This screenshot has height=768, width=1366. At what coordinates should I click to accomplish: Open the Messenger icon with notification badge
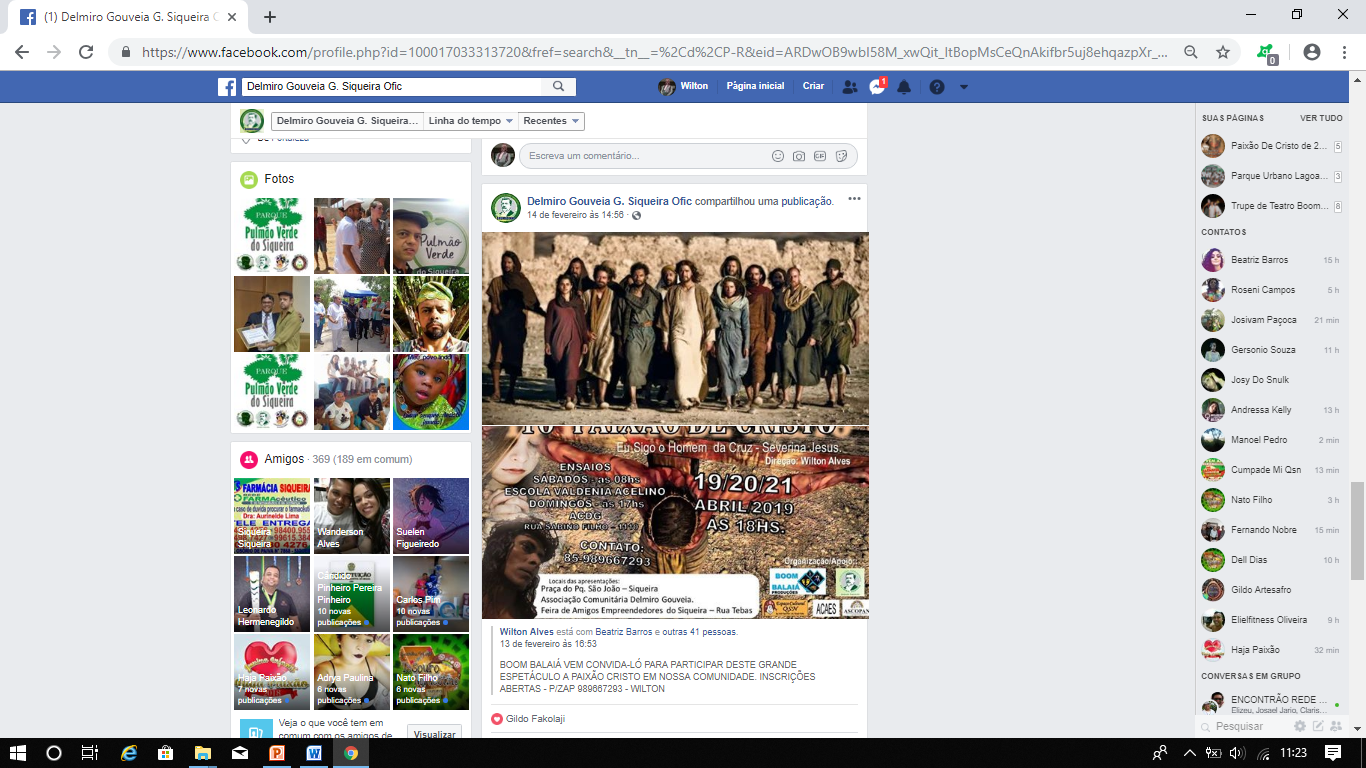click(x=877, y=87)
